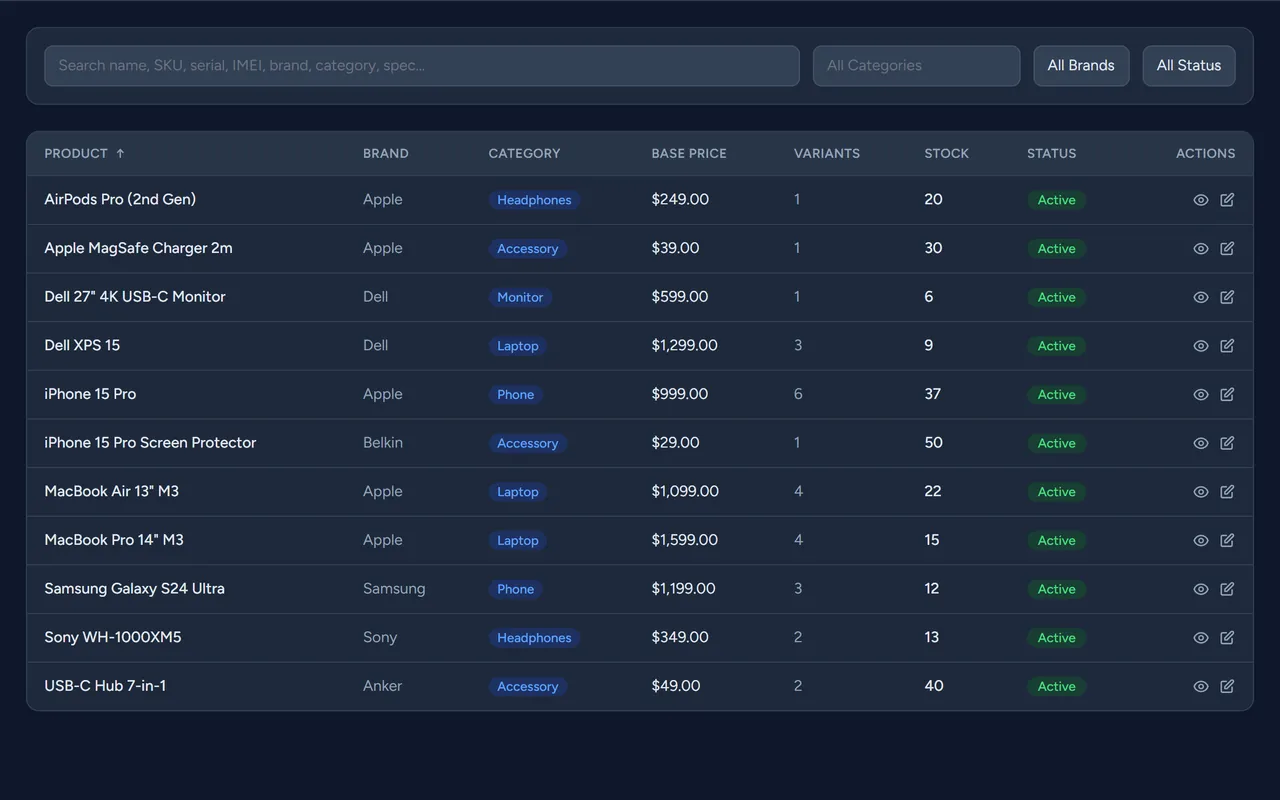View Sony WH-1000XM5 product details
Viewport: 1280px width, 800px height.
[x=1201, y=638]
